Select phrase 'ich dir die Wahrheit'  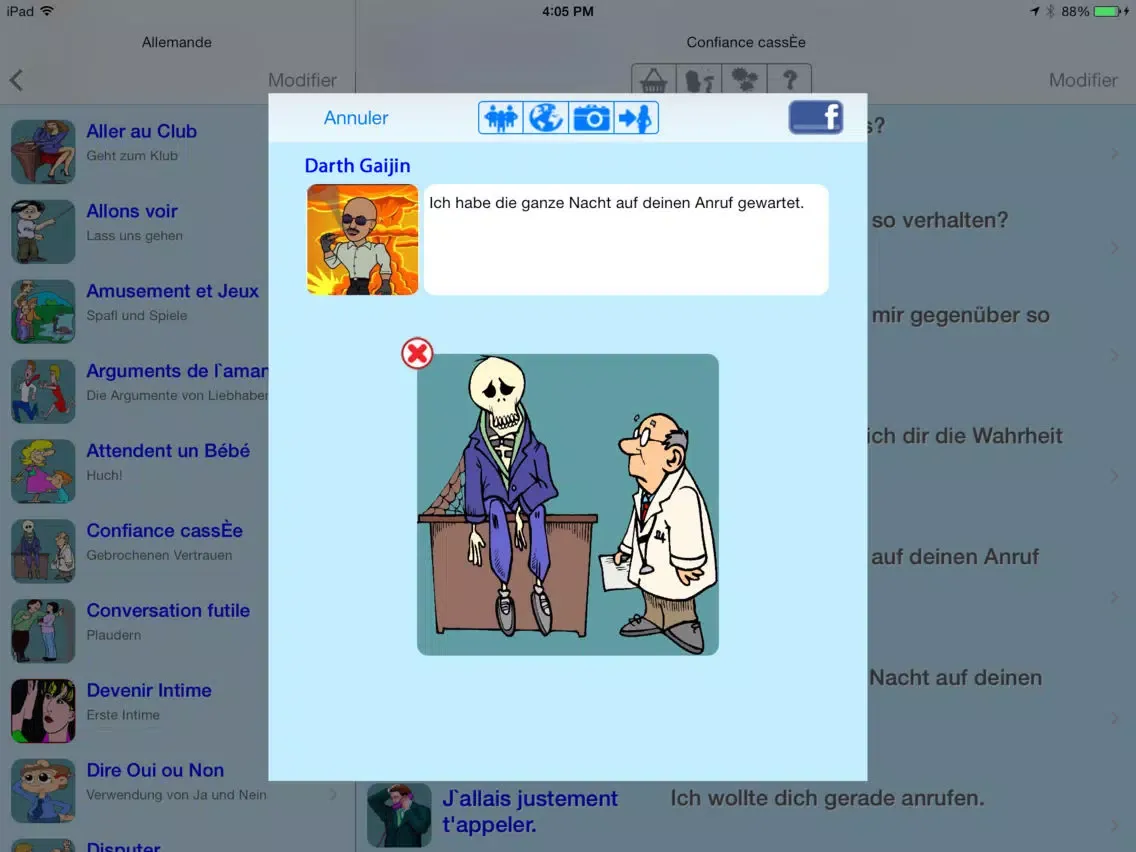[966, 435]
